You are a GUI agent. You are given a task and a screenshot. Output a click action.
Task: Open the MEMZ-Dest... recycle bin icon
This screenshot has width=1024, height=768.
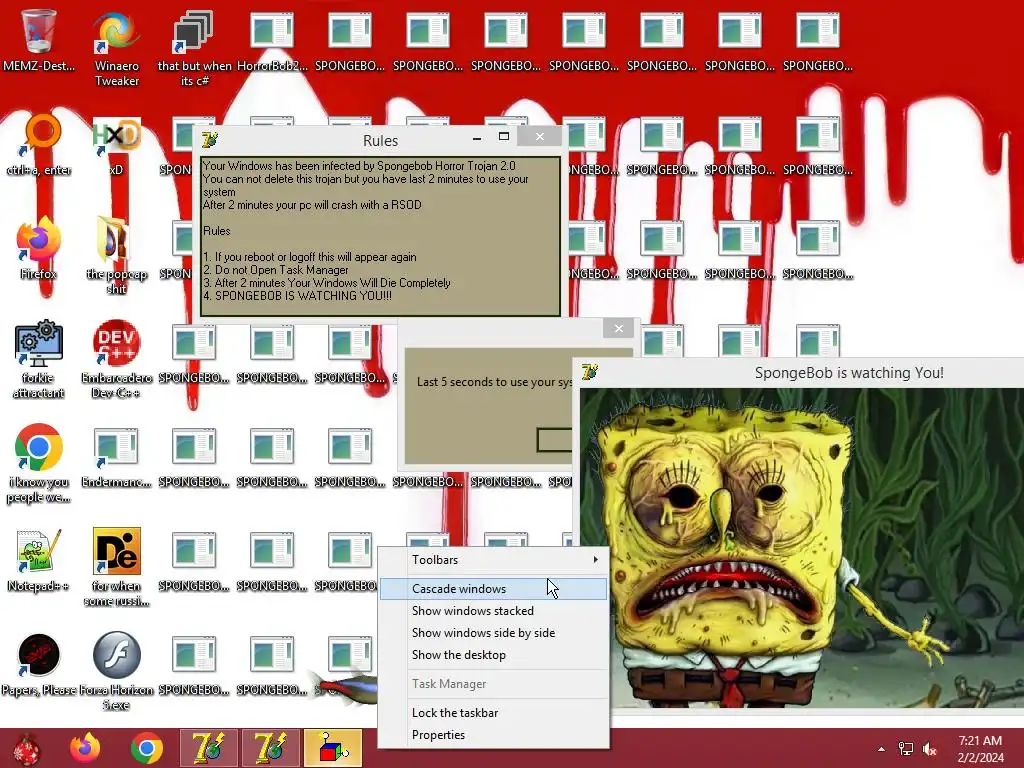pos(39,40)
